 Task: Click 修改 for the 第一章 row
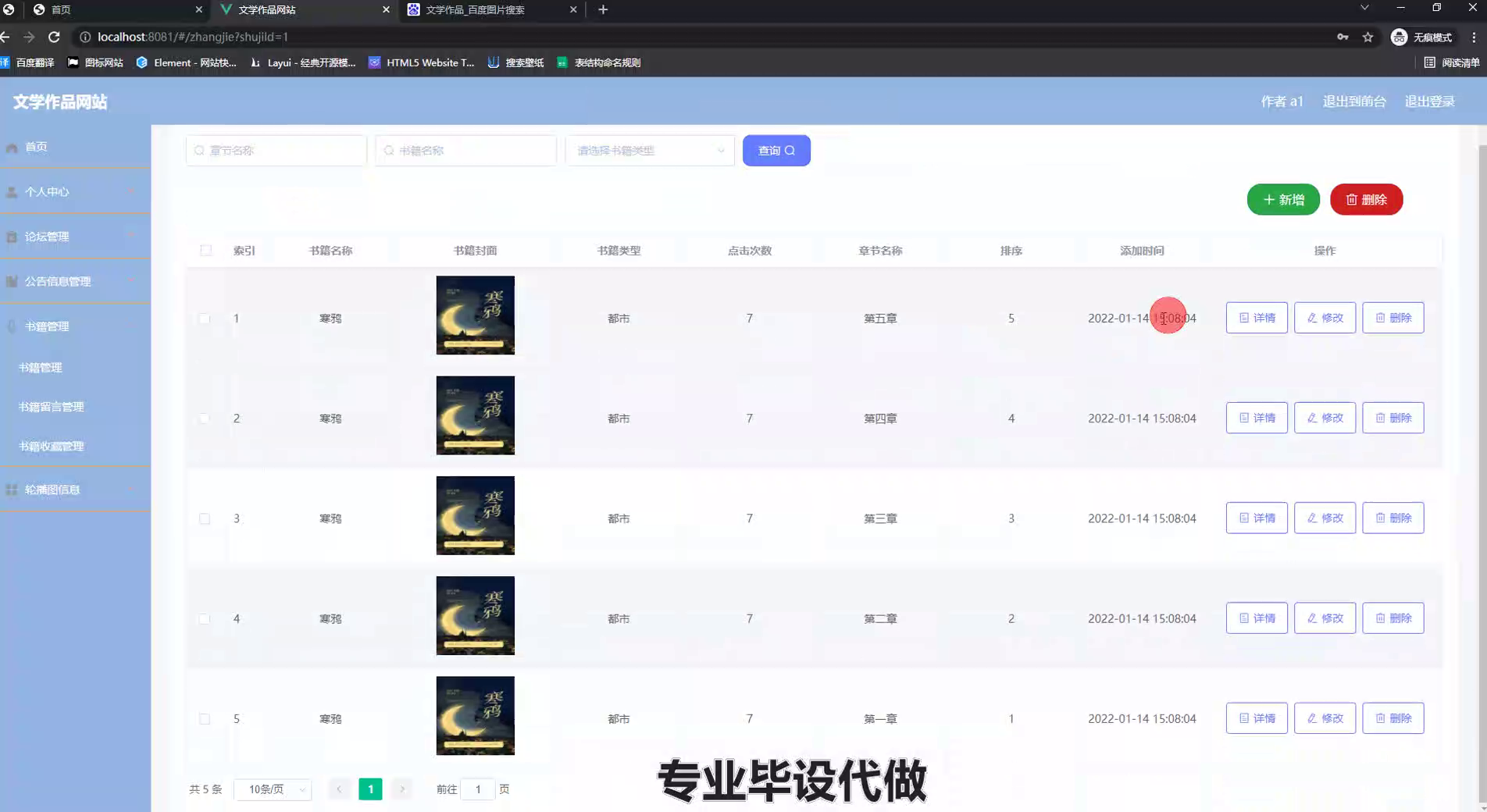[x=1325, y=718]
